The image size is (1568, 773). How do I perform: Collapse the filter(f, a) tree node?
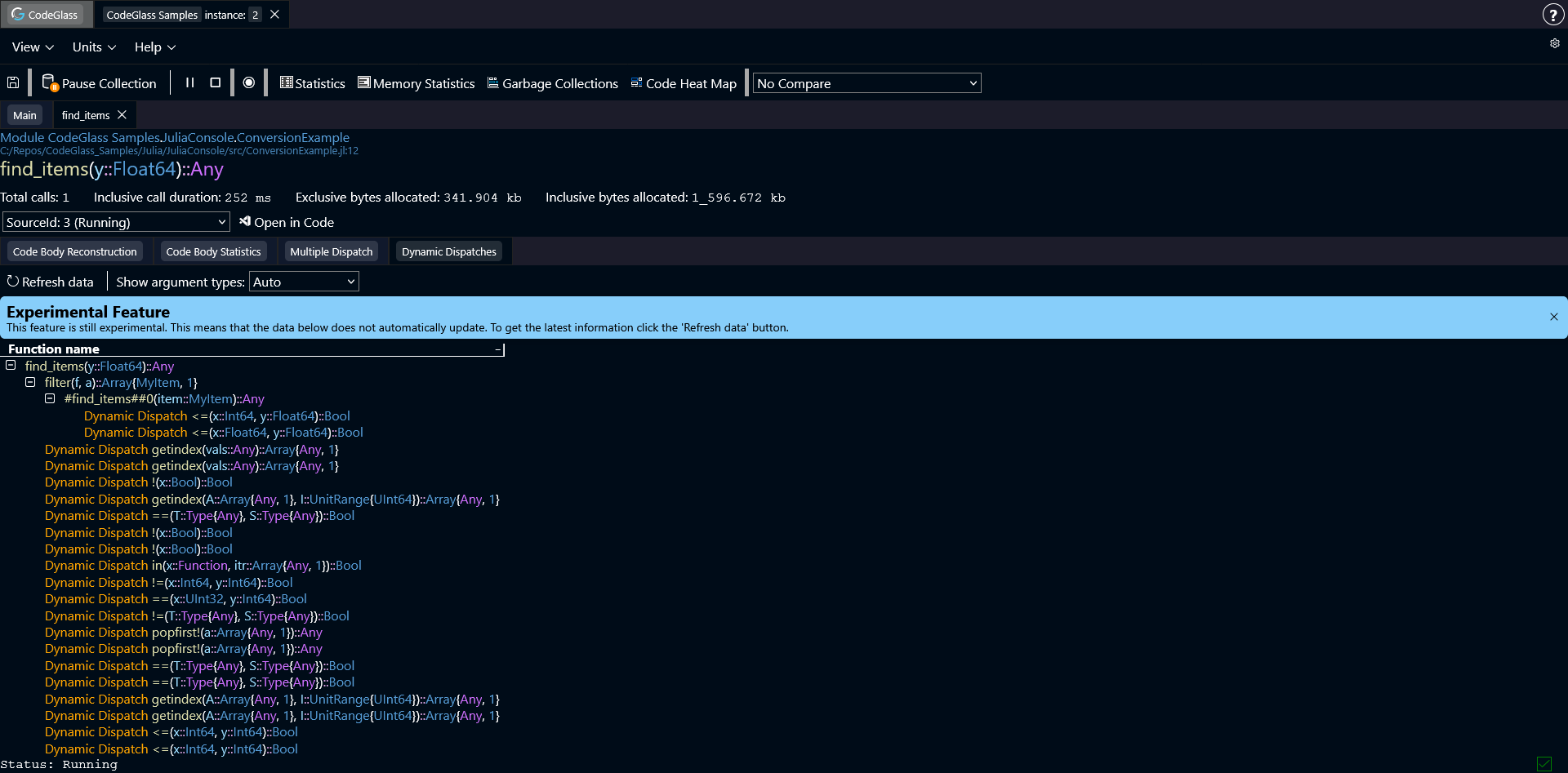30,382
